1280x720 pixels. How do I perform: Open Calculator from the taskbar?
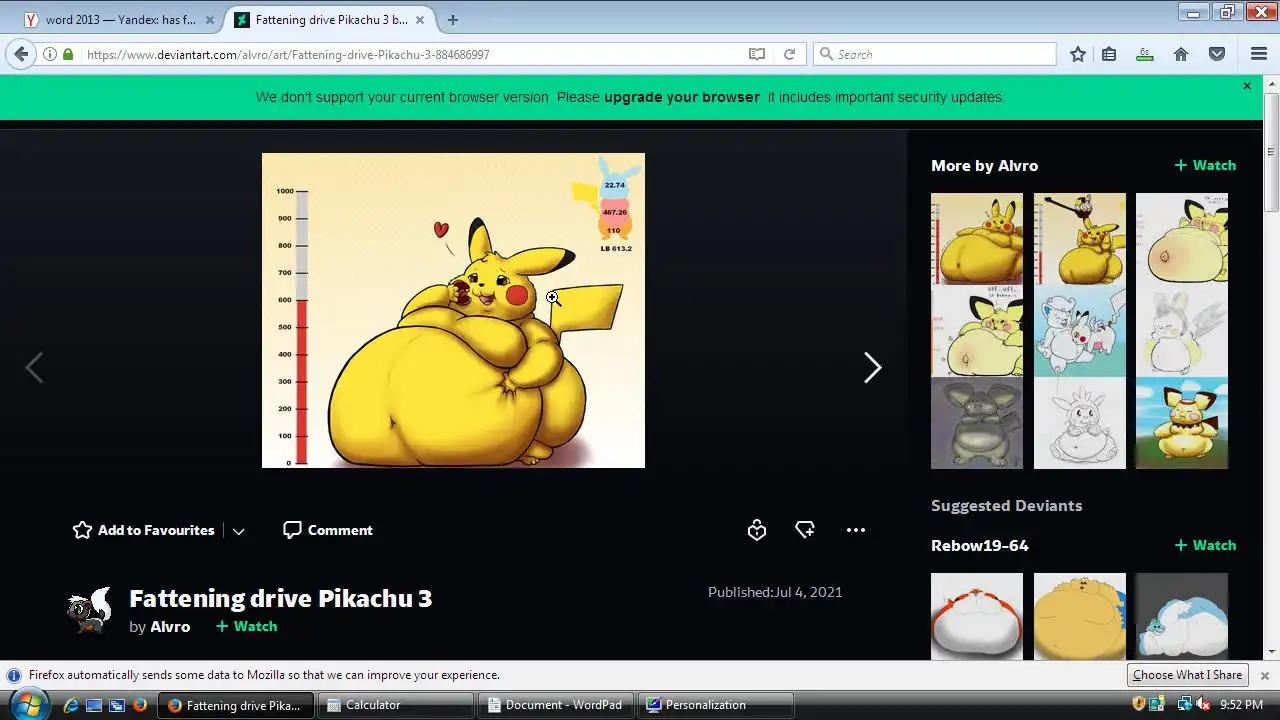point(396,705)
